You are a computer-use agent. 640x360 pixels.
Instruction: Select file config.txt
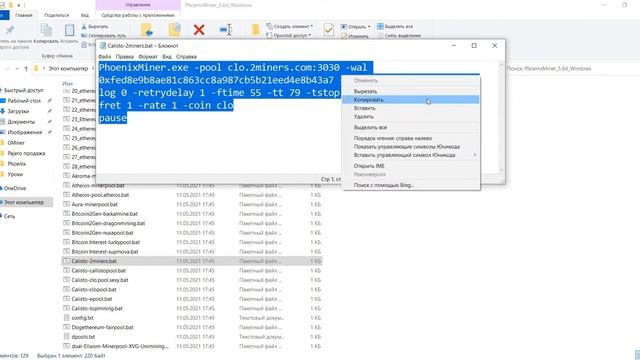pos(82,318)
